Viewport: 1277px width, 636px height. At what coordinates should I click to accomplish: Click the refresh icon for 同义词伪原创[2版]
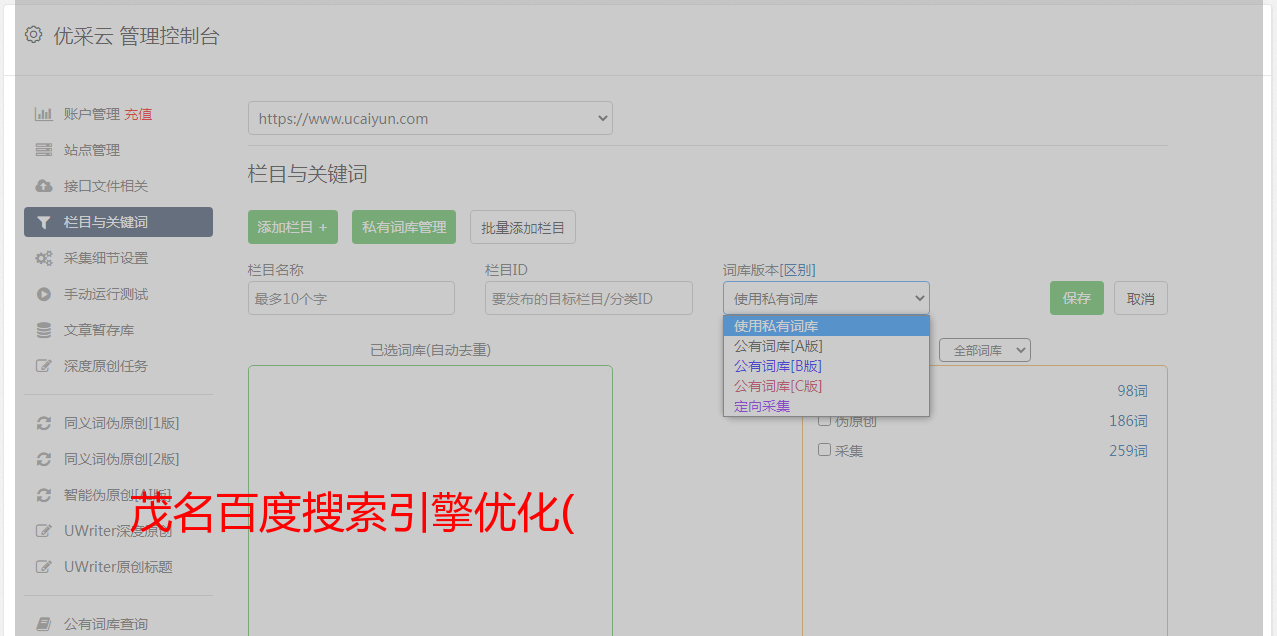point(43,459)
